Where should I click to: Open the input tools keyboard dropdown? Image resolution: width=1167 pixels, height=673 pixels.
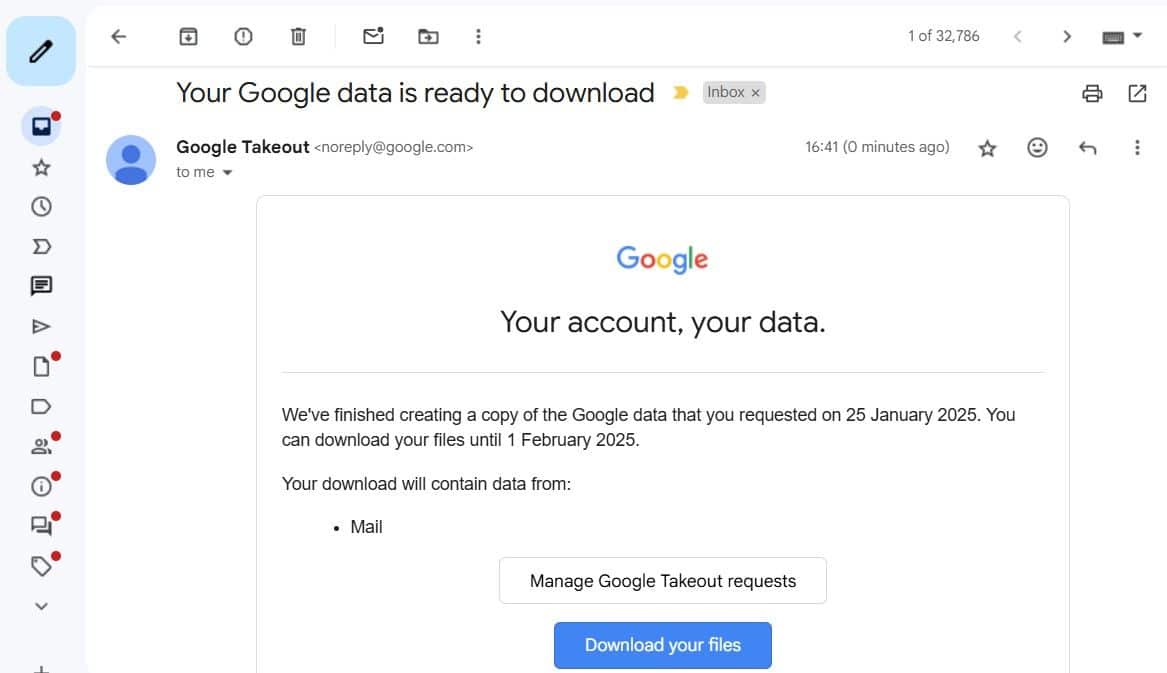click(1120, 35)
